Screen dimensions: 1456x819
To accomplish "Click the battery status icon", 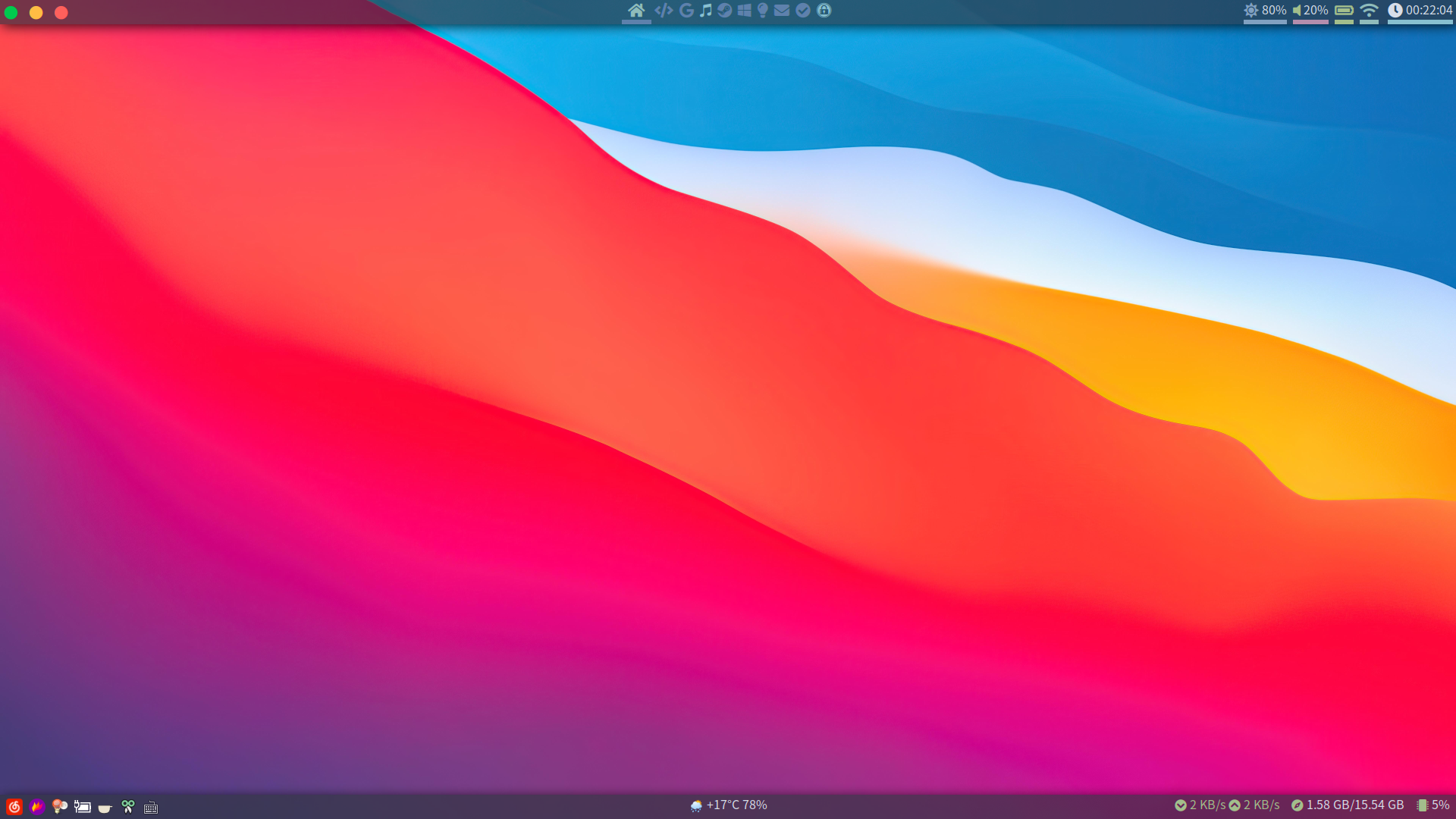I will (1344, 11).
